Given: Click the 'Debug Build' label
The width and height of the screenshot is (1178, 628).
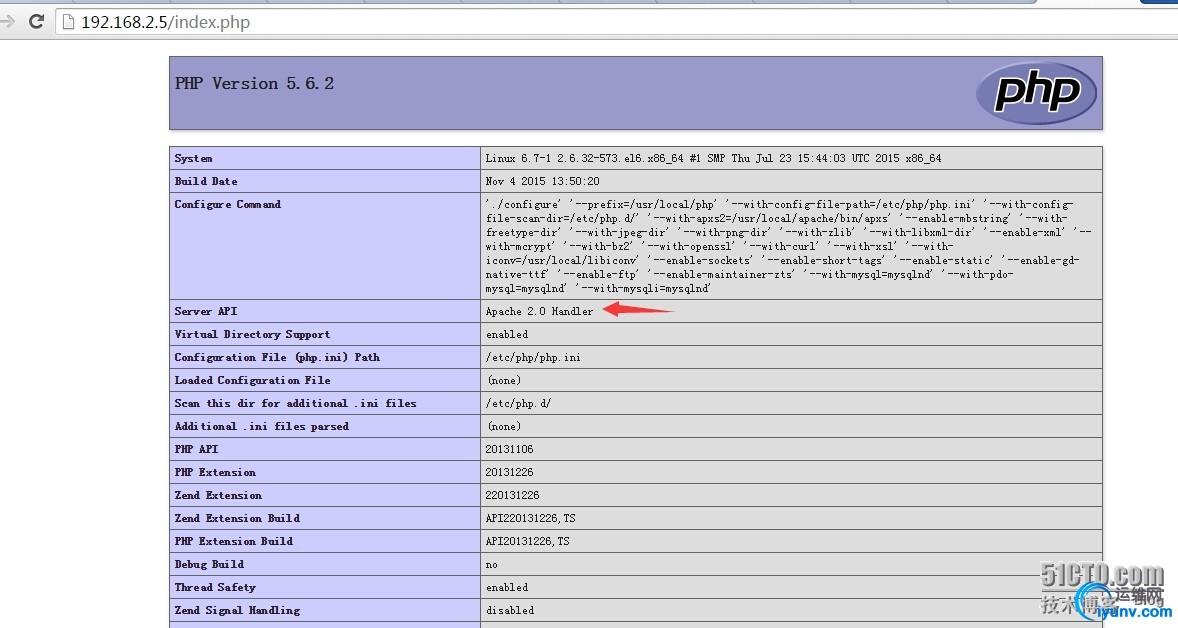Looking at the screenshot, I should [209, 564].
